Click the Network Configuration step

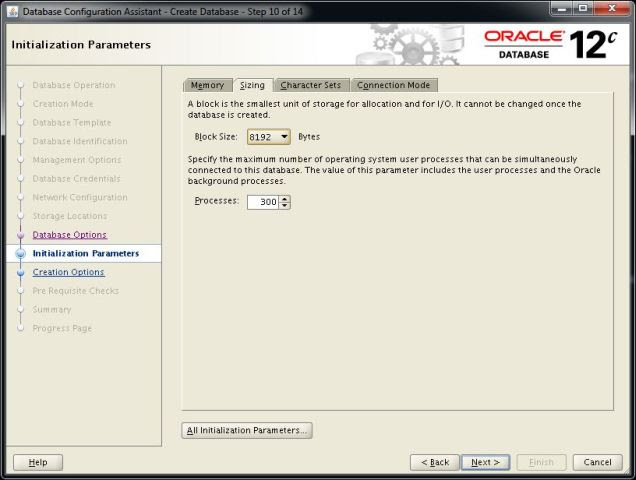click(x=80, y=198)
